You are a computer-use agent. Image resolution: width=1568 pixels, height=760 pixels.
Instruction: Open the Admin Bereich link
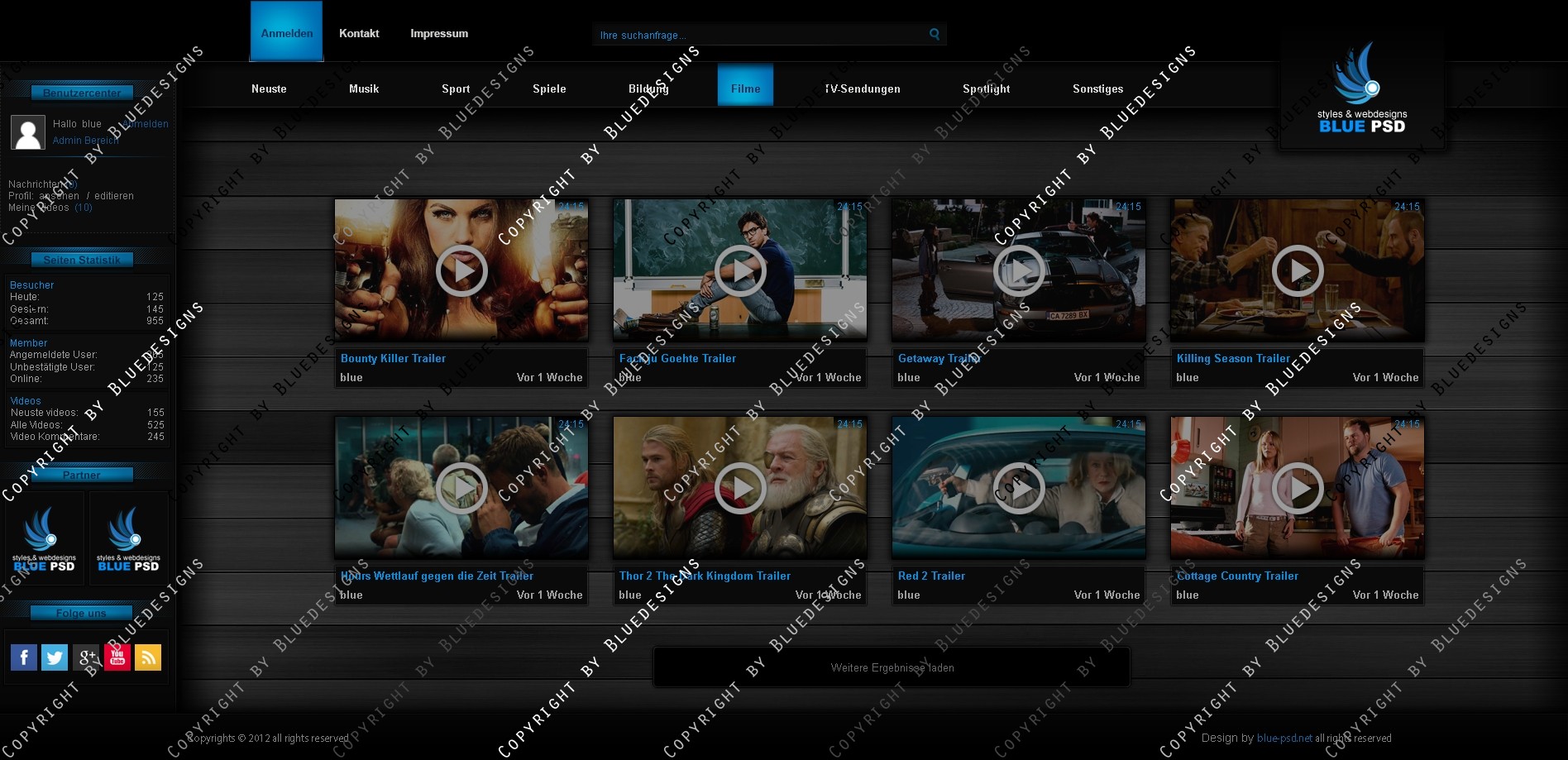point(86,141)
